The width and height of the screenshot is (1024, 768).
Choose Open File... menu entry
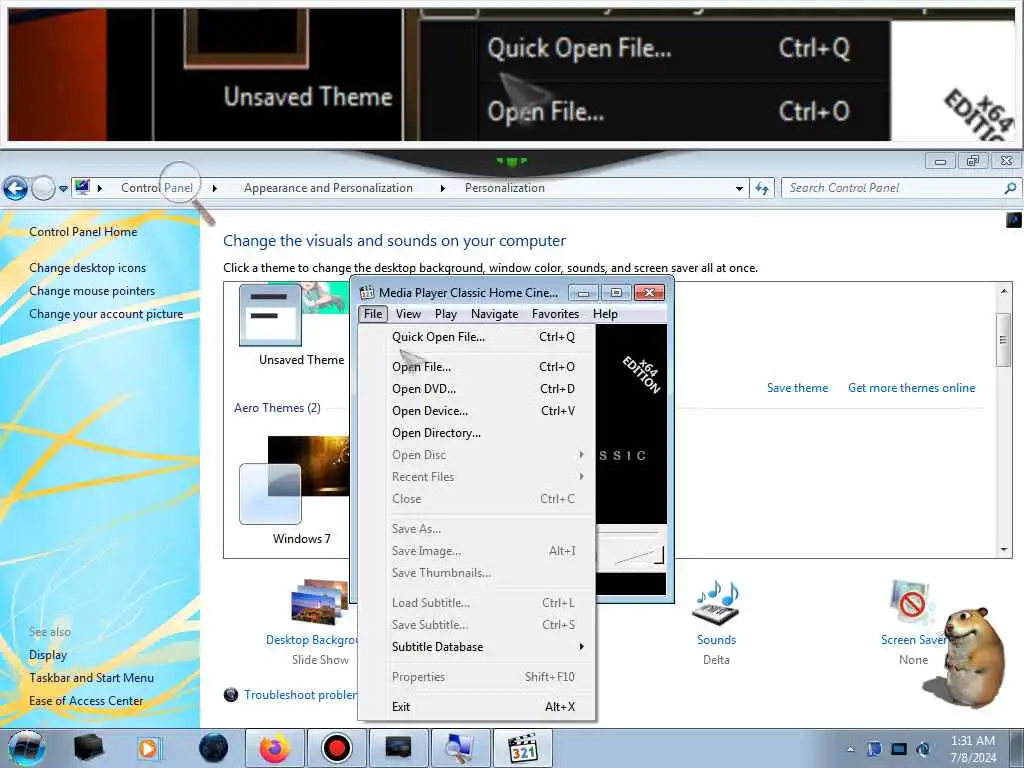point(477,367)
